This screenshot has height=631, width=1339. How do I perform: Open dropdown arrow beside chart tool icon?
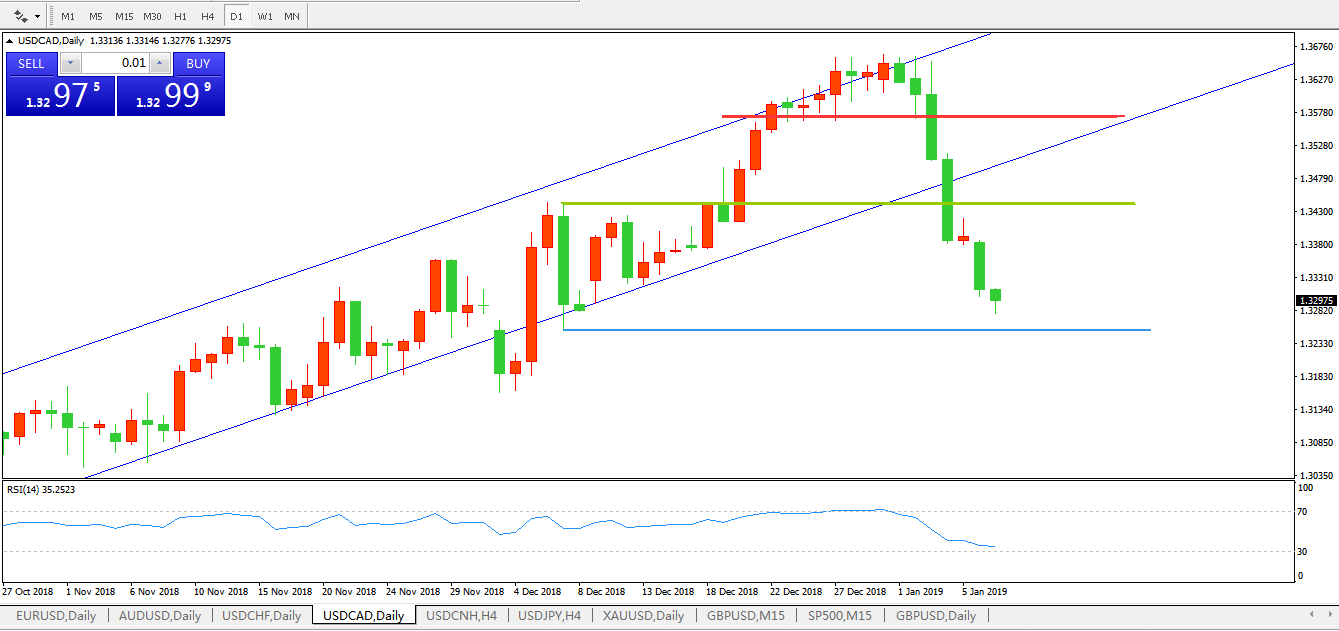(38, 16)
